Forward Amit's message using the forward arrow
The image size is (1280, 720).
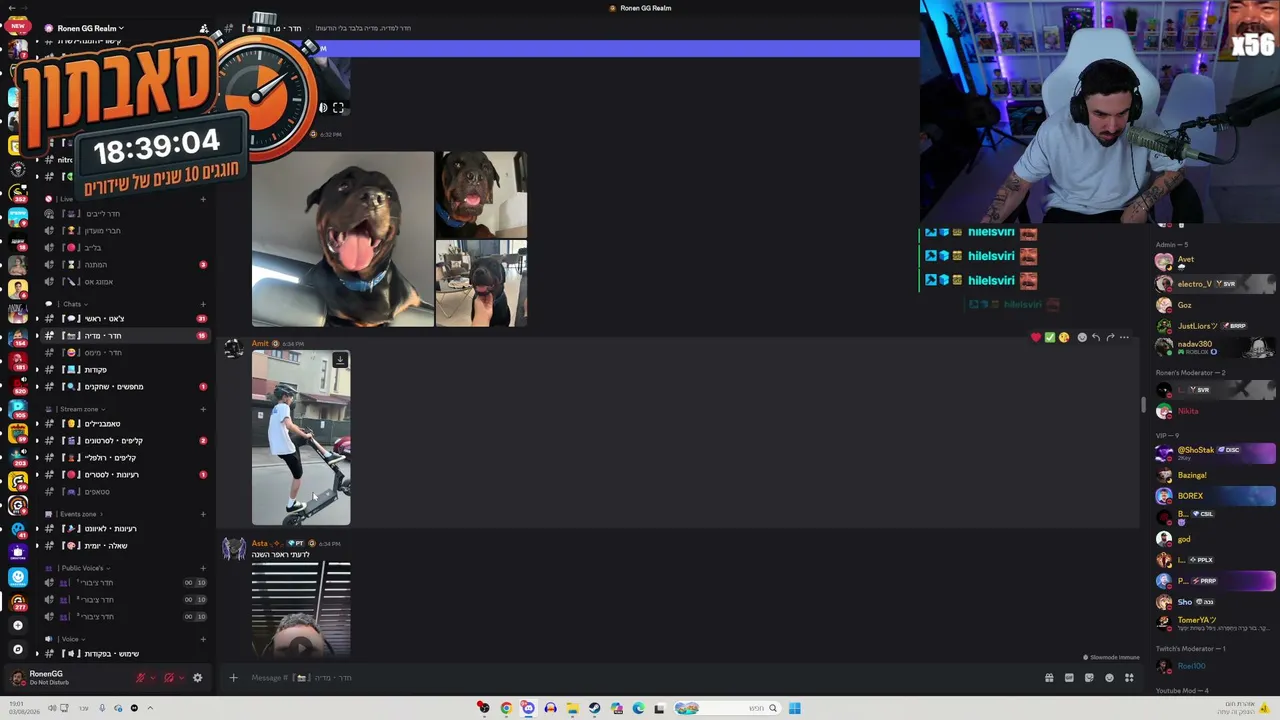(1110, 337)
